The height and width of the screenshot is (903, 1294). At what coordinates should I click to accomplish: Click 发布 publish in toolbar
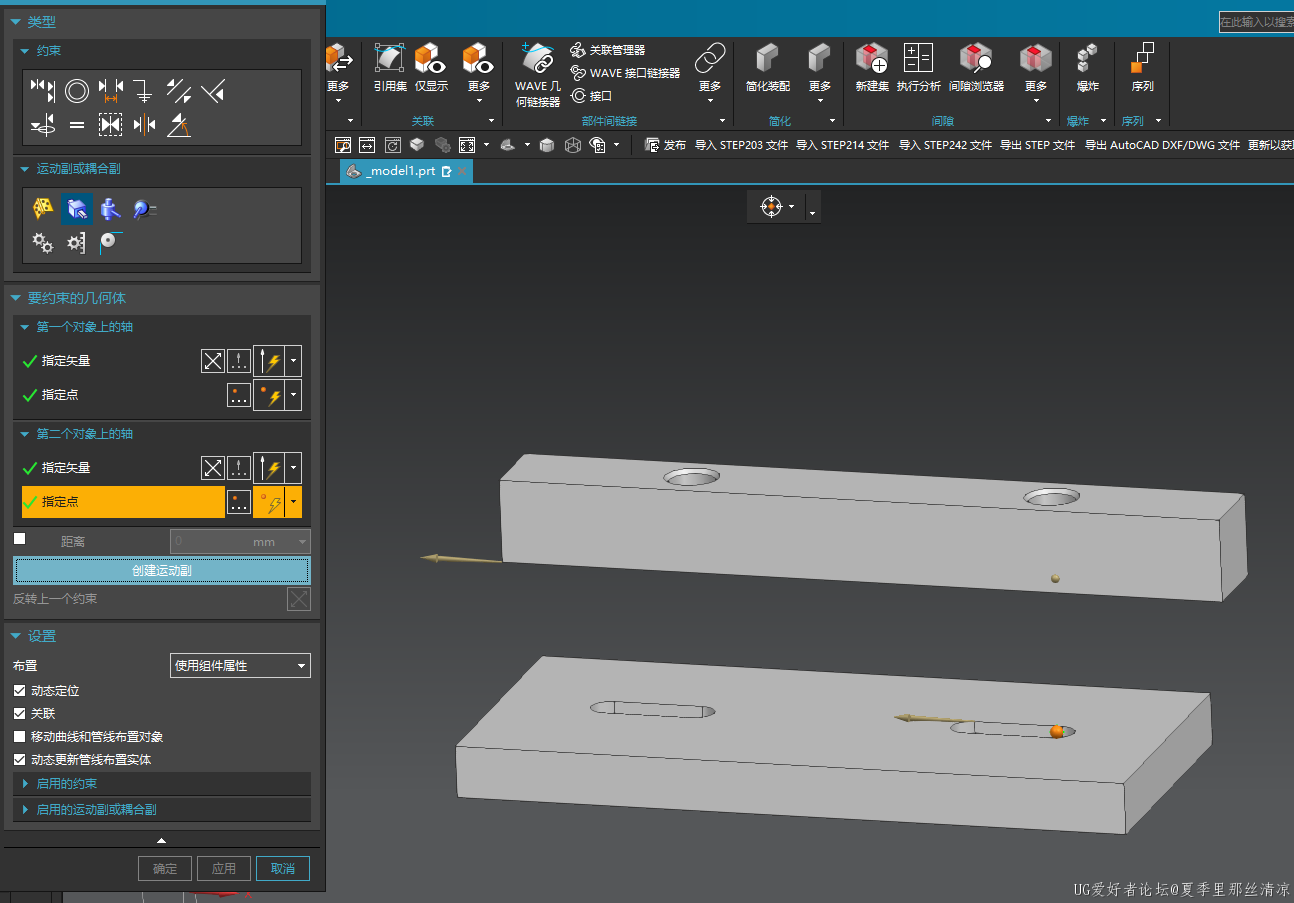coord(666,145)
